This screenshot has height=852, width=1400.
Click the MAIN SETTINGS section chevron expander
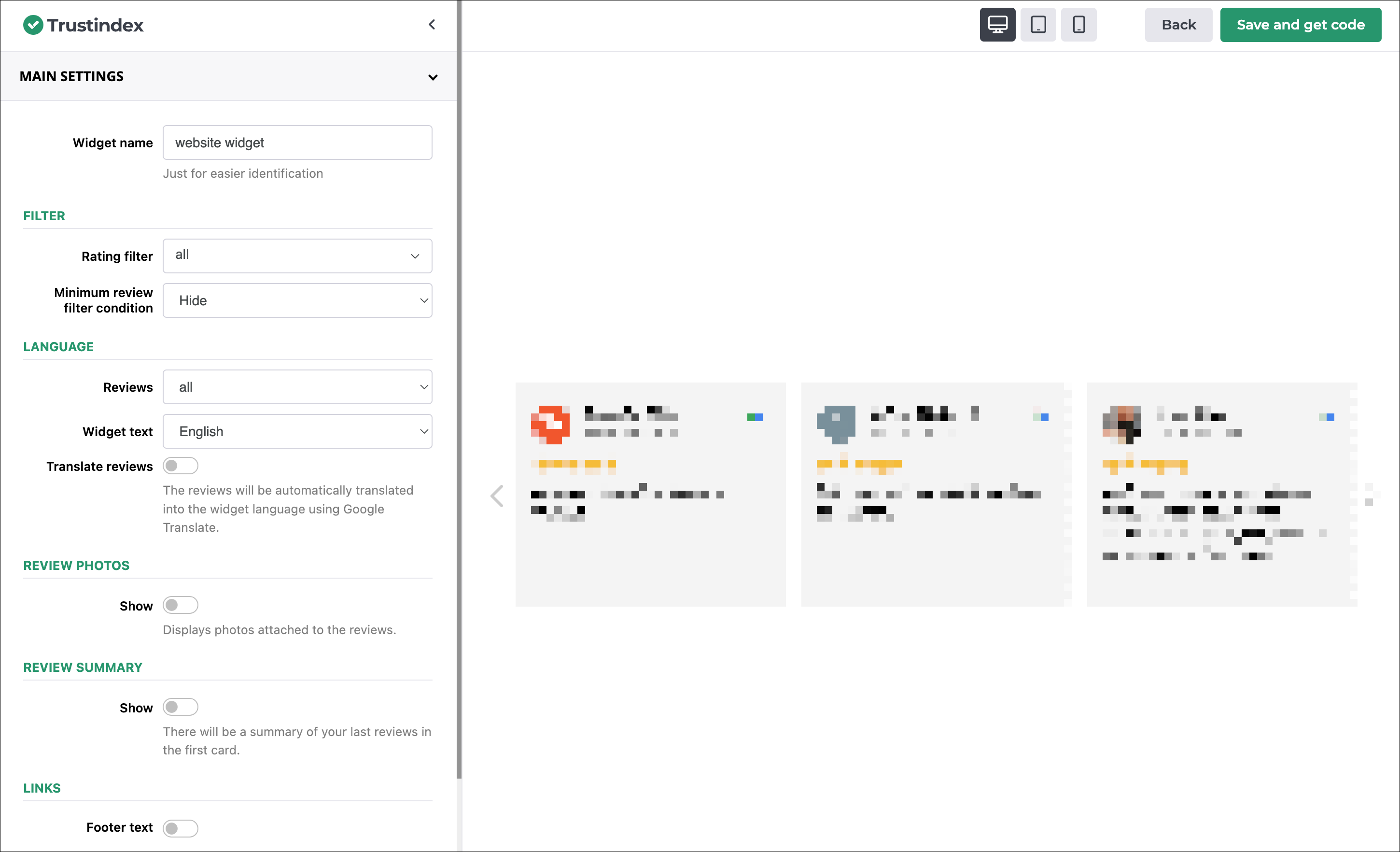point(433,76)
